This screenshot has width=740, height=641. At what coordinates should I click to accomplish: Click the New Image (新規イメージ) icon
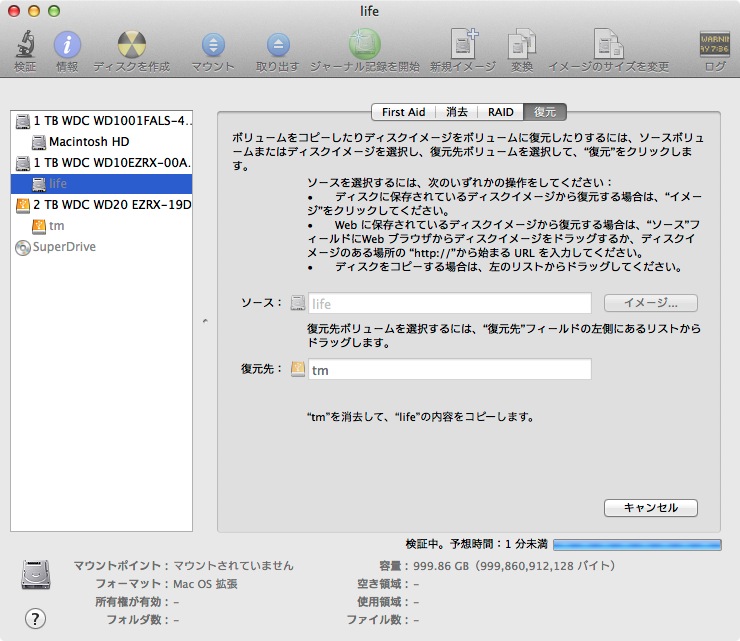[463, 45]
